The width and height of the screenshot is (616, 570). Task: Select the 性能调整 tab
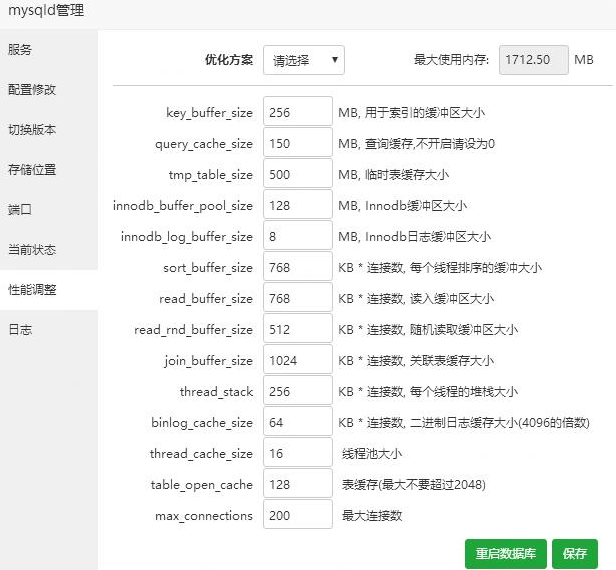pos(32,290)
